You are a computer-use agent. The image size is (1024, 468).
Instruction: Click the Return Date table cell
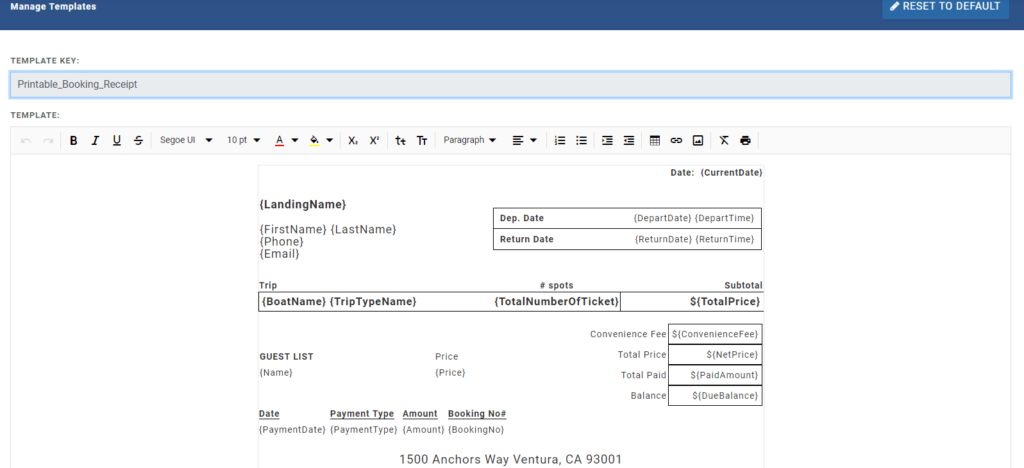click(x=526, y=239)
